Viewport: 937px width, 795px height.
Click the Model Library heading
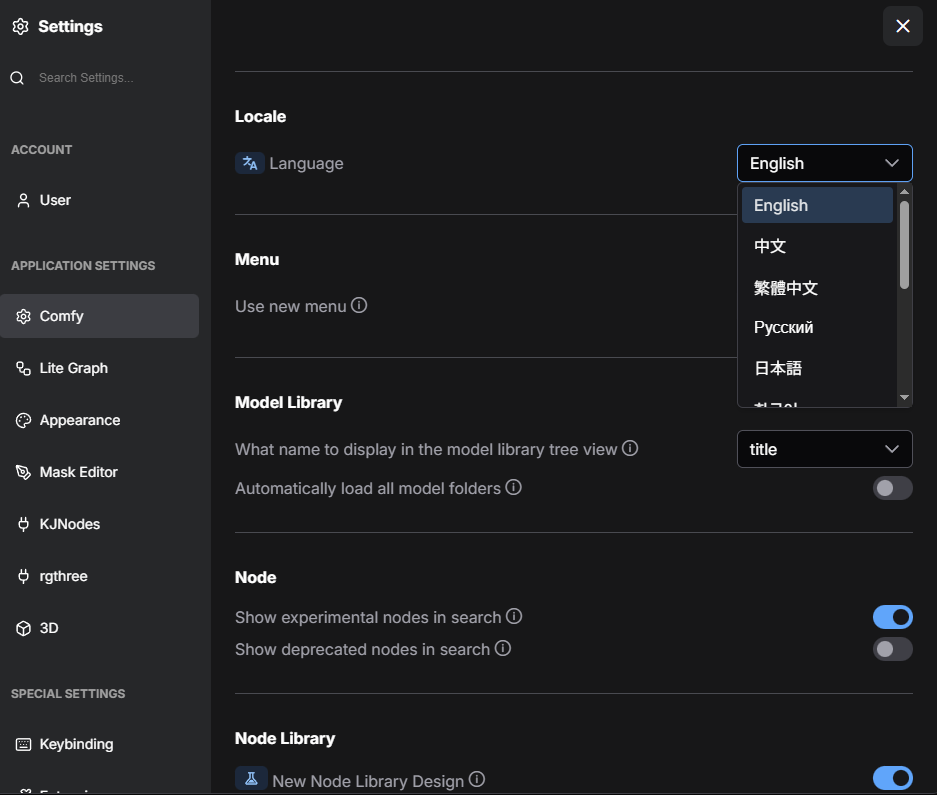pos(288,402)
